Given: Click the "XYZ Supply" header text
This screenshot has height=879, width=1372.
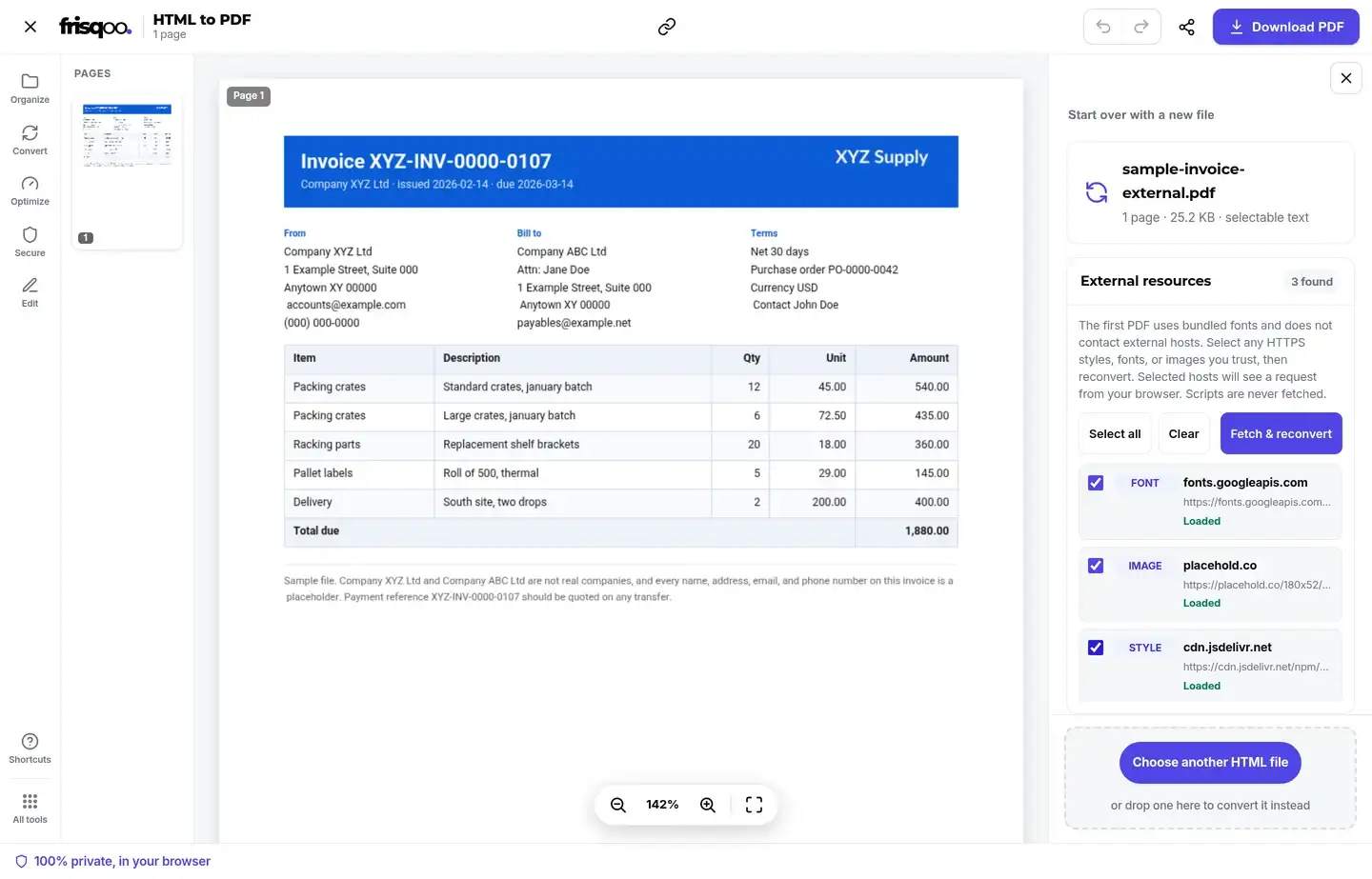Looking at the screenshot, I should click(x=881, y=157).
